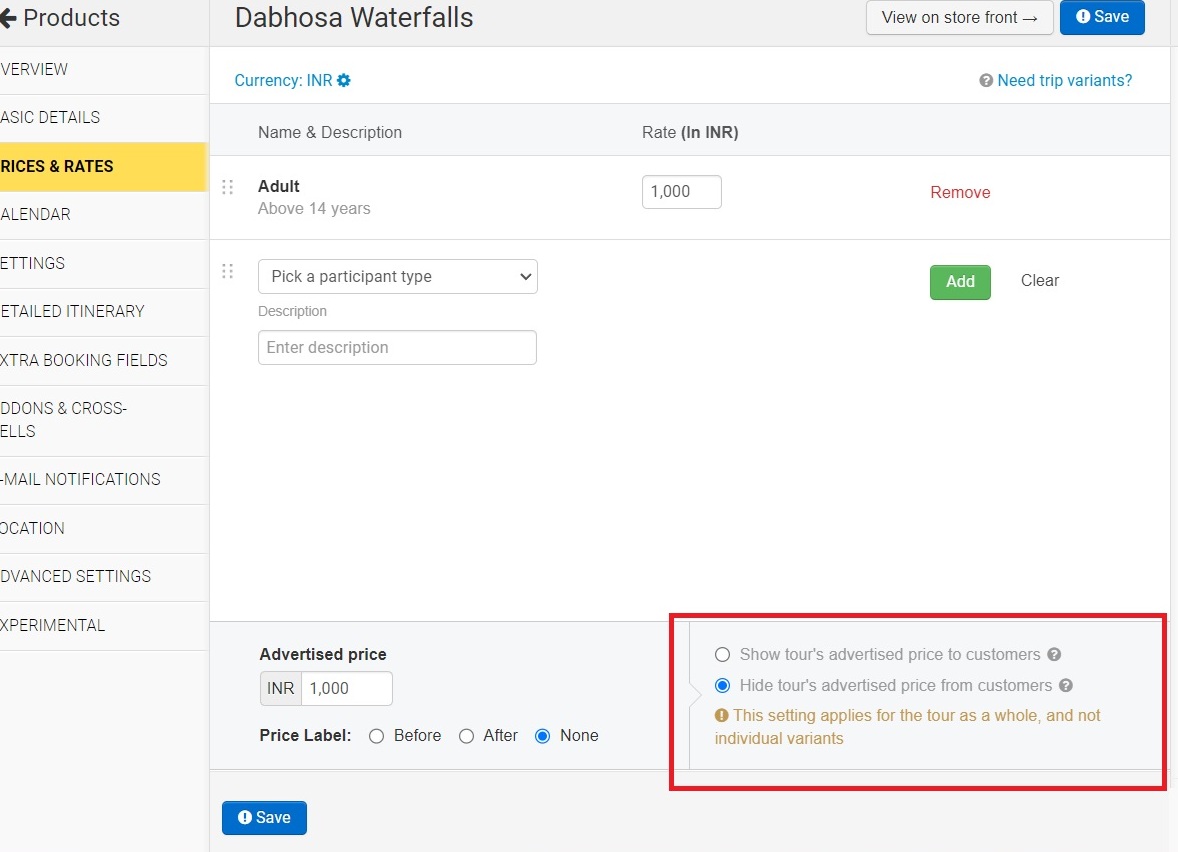Click help icon next to Hide advertised price

(x=1066, y=686)
